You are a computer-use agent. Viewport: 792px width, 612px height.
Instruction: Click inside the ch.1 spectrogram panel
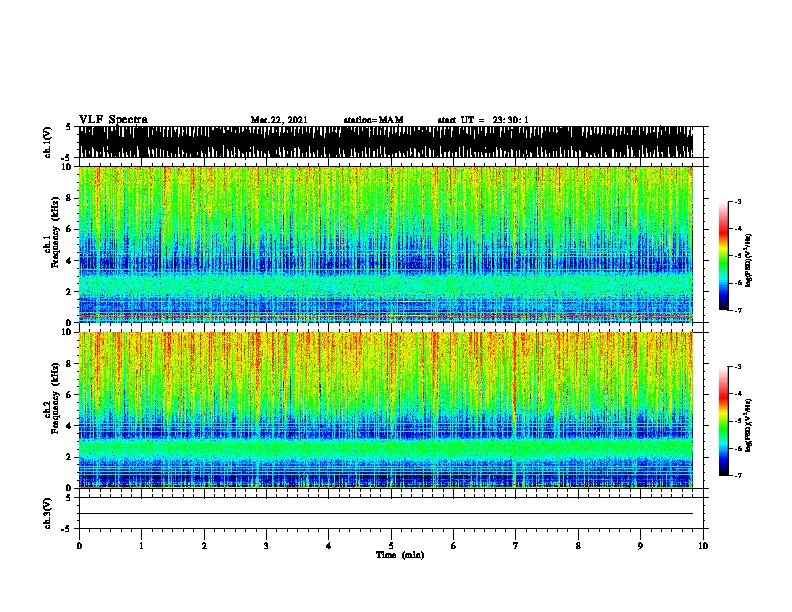click(386, 244)
